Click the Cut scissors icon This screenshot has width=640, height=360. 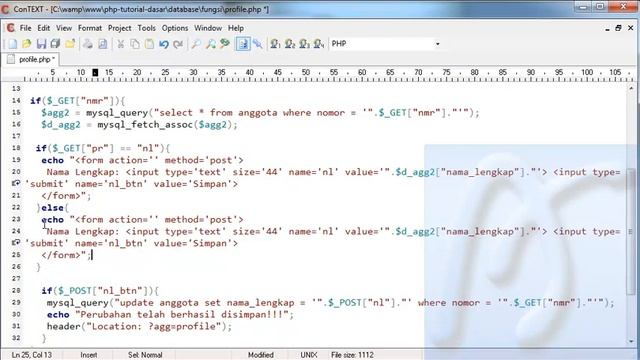click(x=120, y=44)
